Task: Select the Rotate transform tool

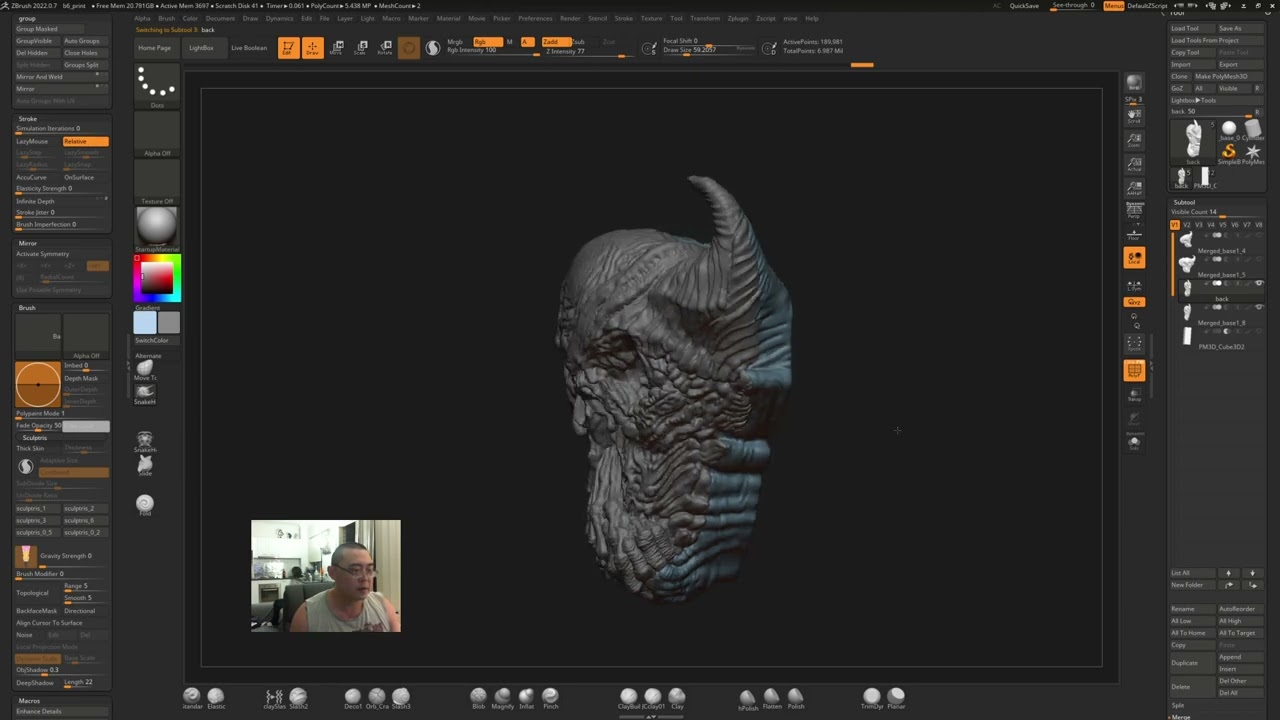Action: pos(385,48)
